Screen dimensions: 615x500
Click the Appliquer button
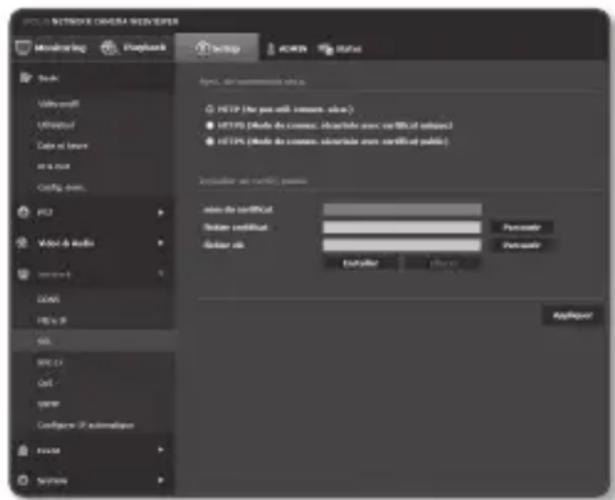571,314
